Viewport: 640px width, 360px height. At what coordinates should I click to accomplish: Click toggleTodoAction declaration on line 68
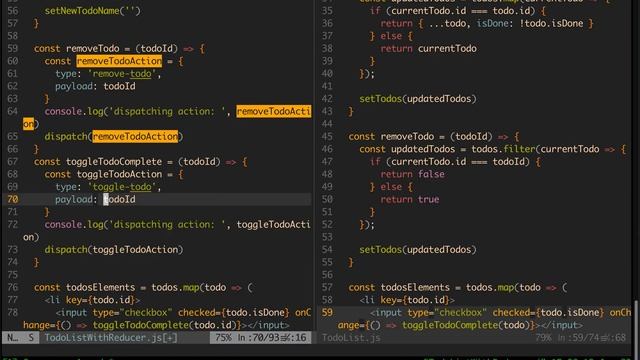119,174
